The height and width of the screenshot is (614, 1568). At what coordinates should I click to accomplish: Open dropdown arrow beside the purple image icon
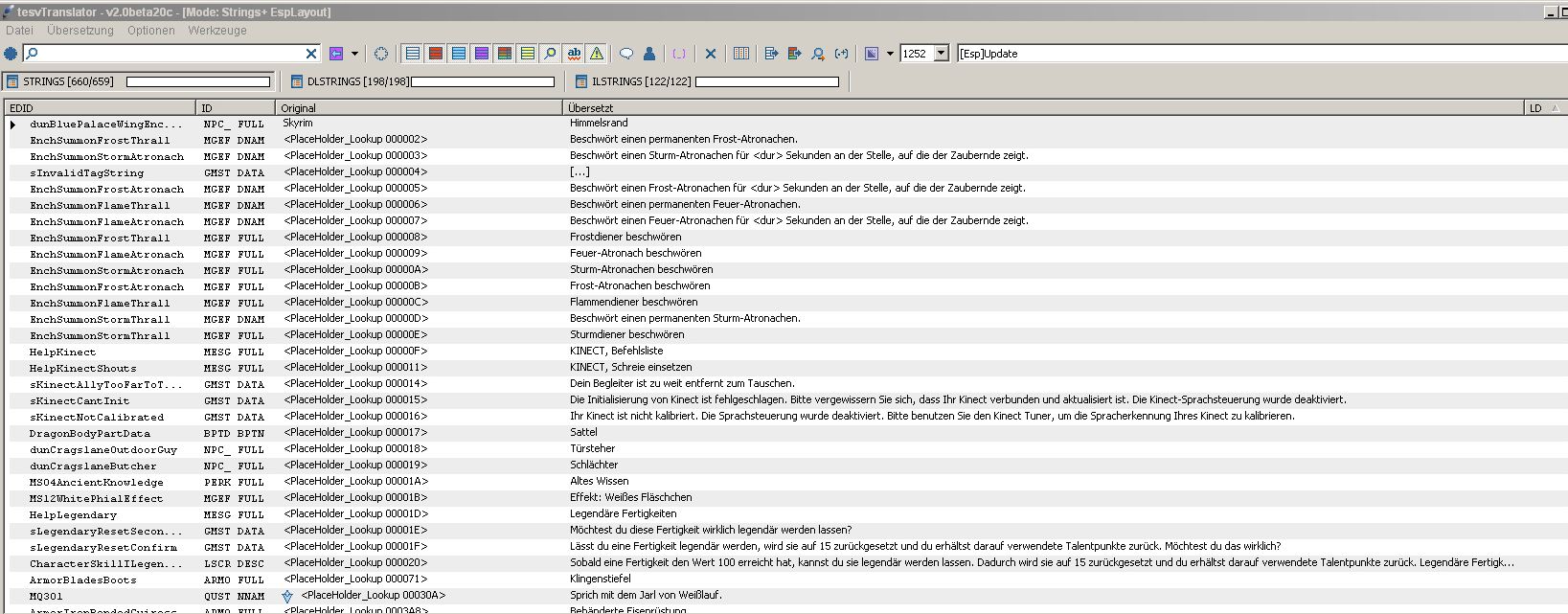[x=890, y=54]
